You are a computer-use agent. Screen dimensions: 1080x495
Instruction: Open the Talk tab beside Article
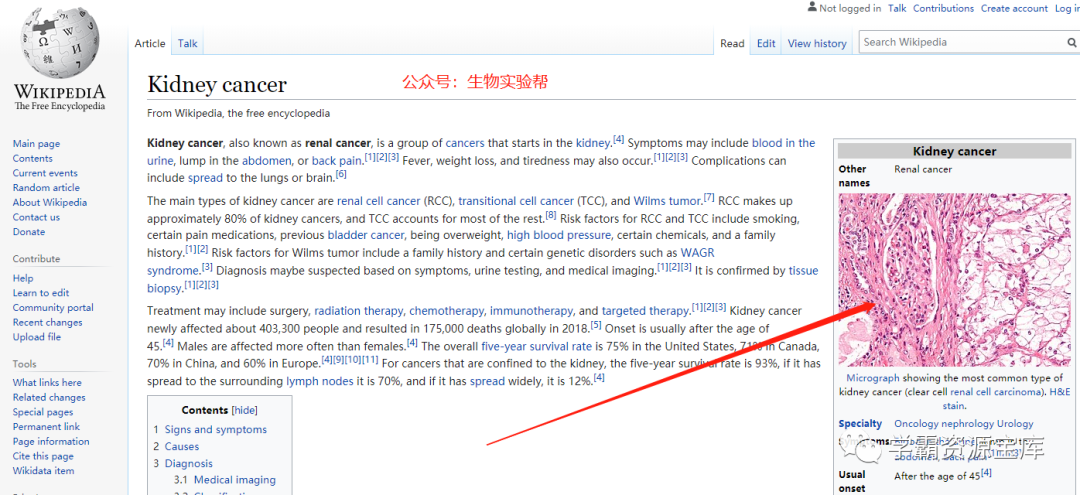pos(187,43)
